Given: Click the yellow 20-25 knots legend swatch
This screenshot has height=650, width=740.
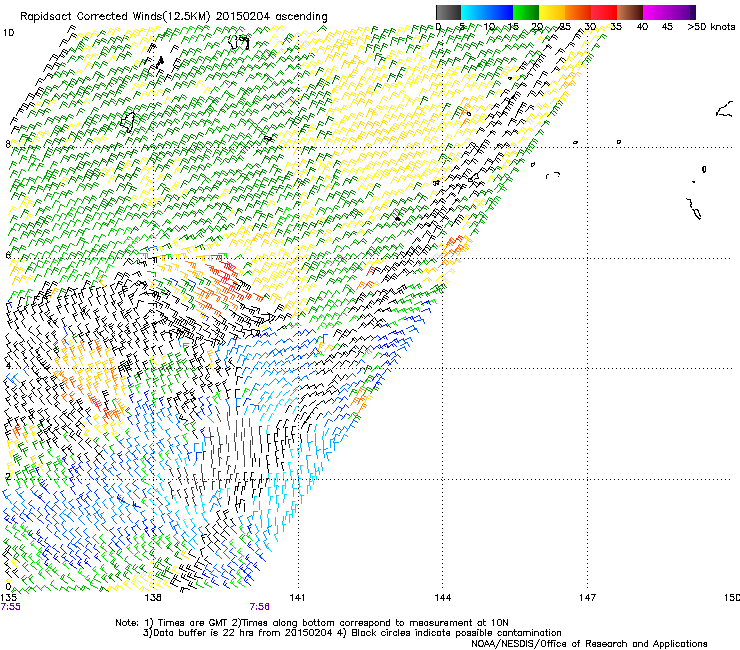Looking at the screenshot, I should (552, 12).
